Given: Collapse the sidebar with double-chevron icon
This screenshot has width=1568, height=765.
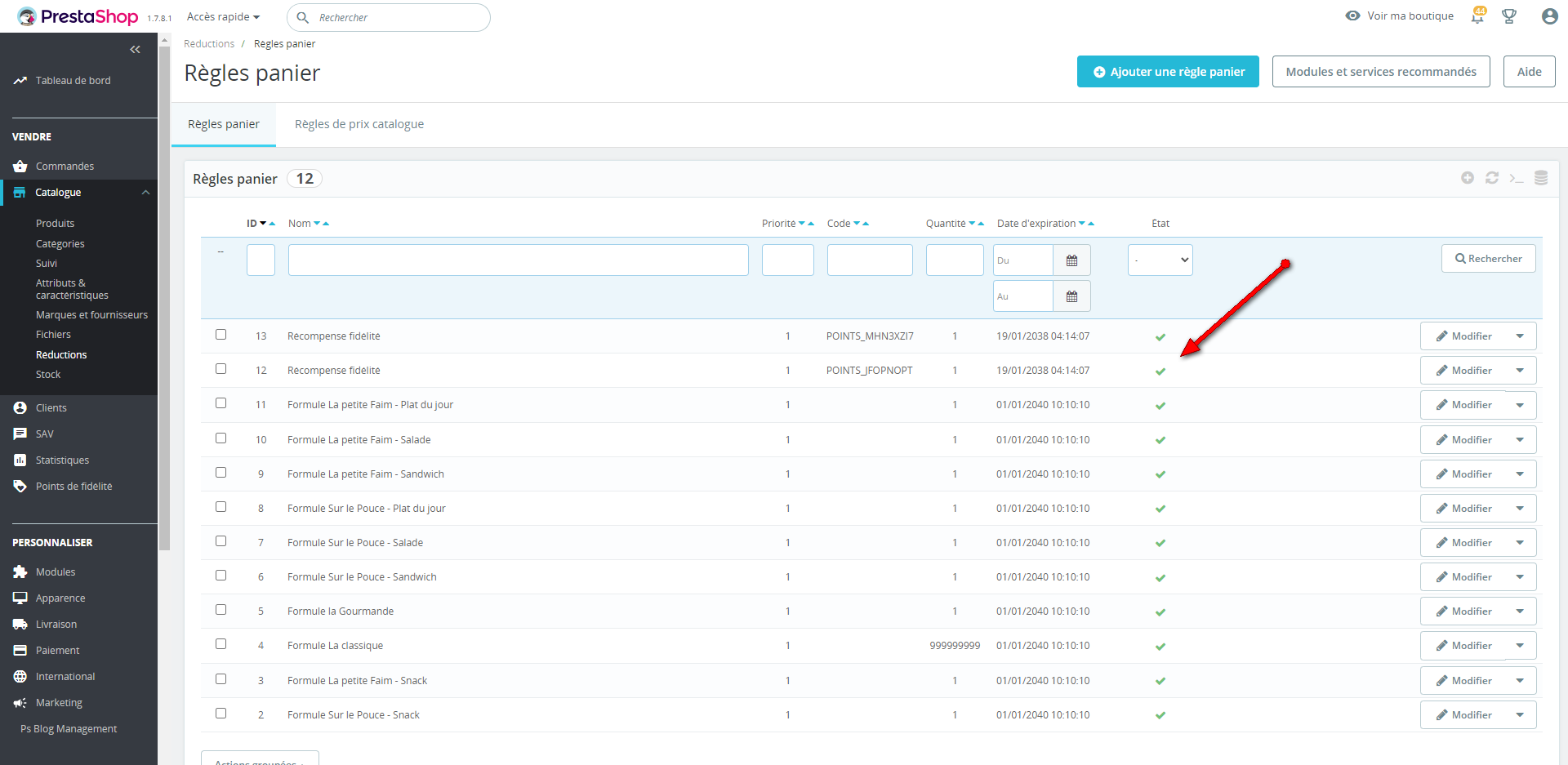Looking at the screenshot, I should pos(136,50).
